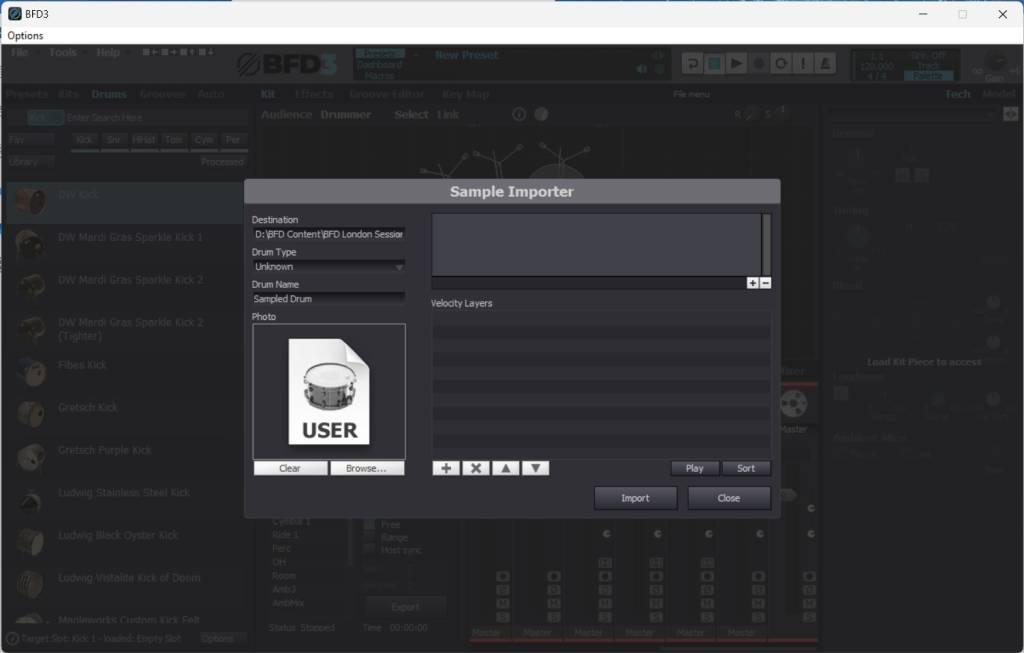Click the Destination path input field
The width and height of the screenshot is (1024, 653).
pos(327,233)
